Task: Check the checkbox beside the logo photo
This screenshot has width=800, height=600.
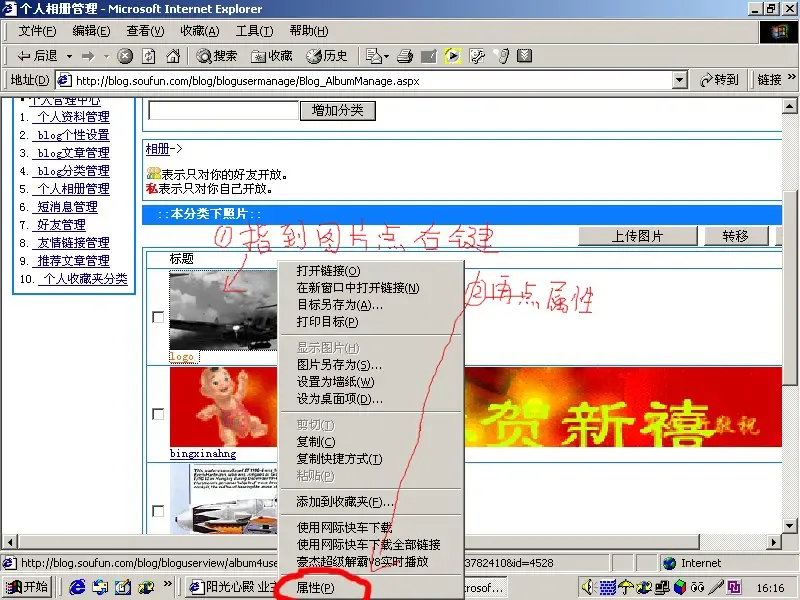Action: (157, 317)
